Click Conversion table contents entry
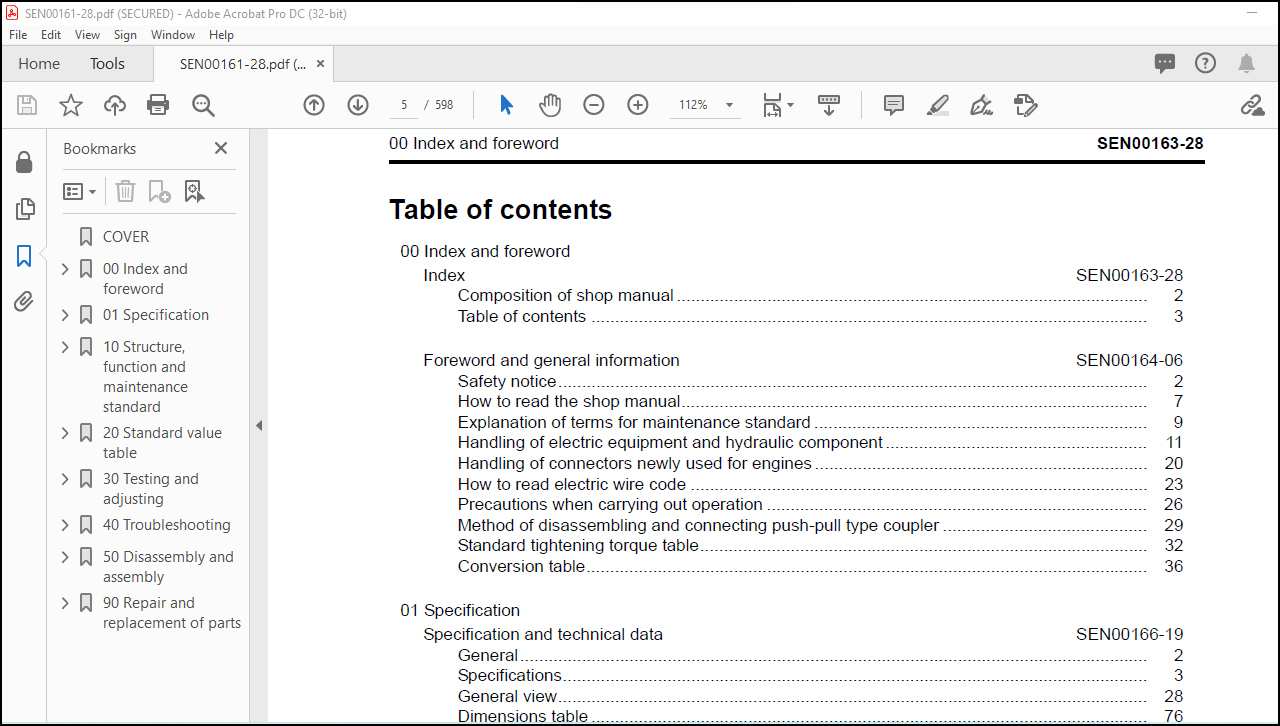The width and height of the screenshot is (1280, 726). [x=521, y=566]
